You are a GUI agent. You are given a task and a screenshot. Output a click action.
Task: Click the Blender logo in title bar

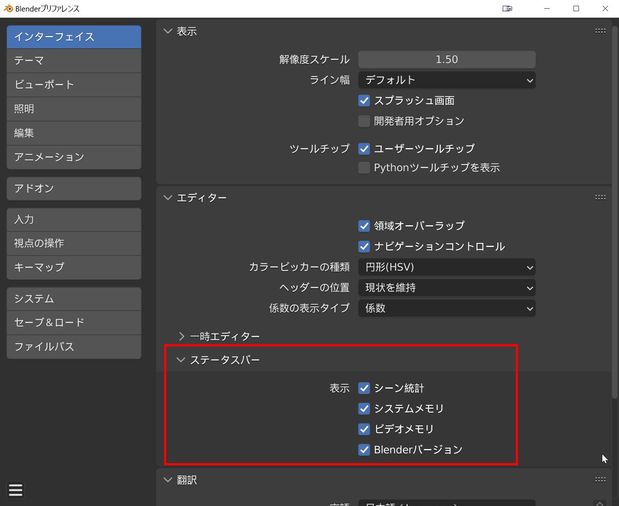click(8, 8)
